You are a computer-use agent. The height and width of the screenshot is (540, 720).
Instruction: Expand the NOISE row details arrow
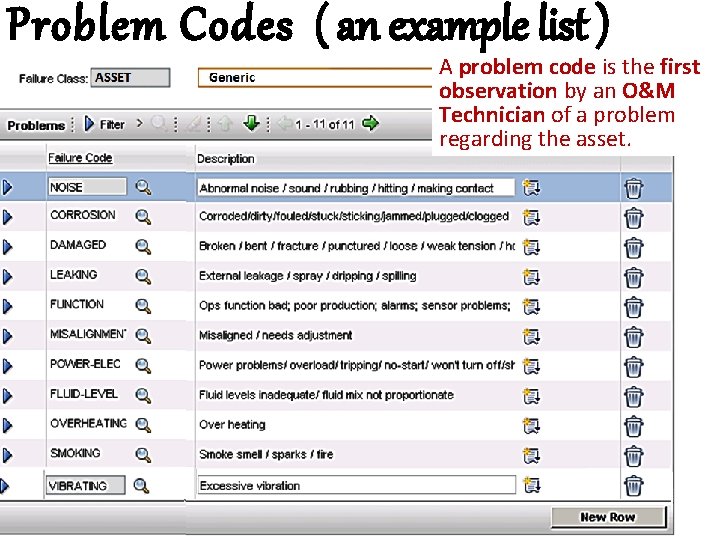click(7, 187)
